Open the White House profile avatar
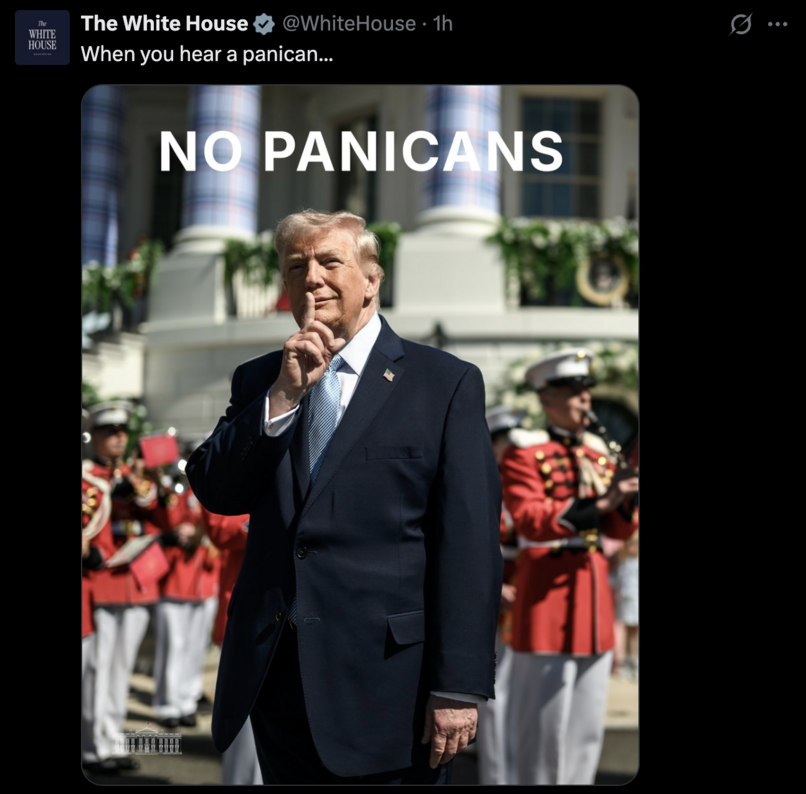The image size is (806, 794). pyautogui.click(x=42, y=38)
